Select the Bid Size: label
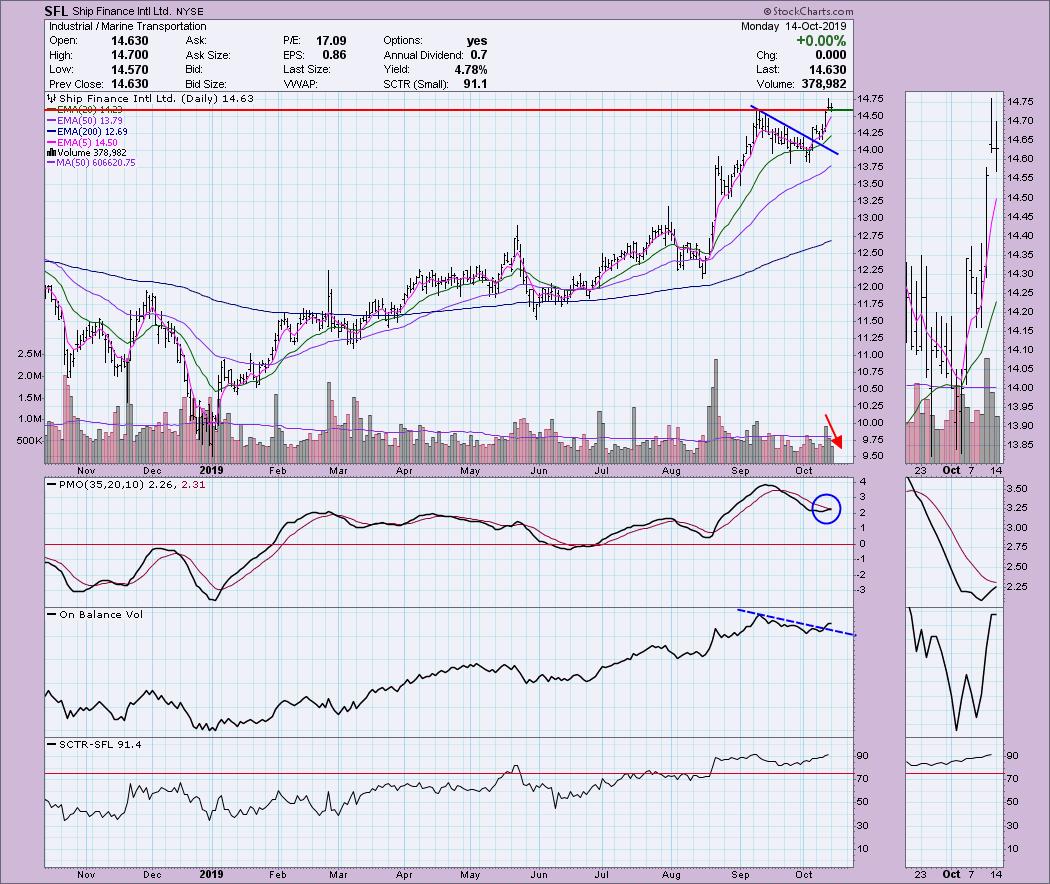 (206, 84)
